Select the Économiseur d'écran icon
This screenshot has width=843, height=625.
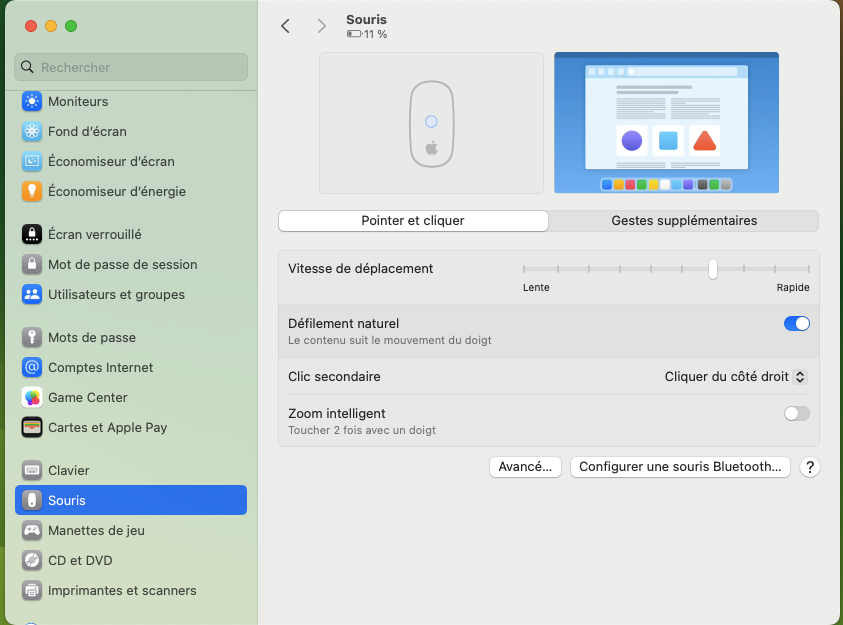(32, 161)
